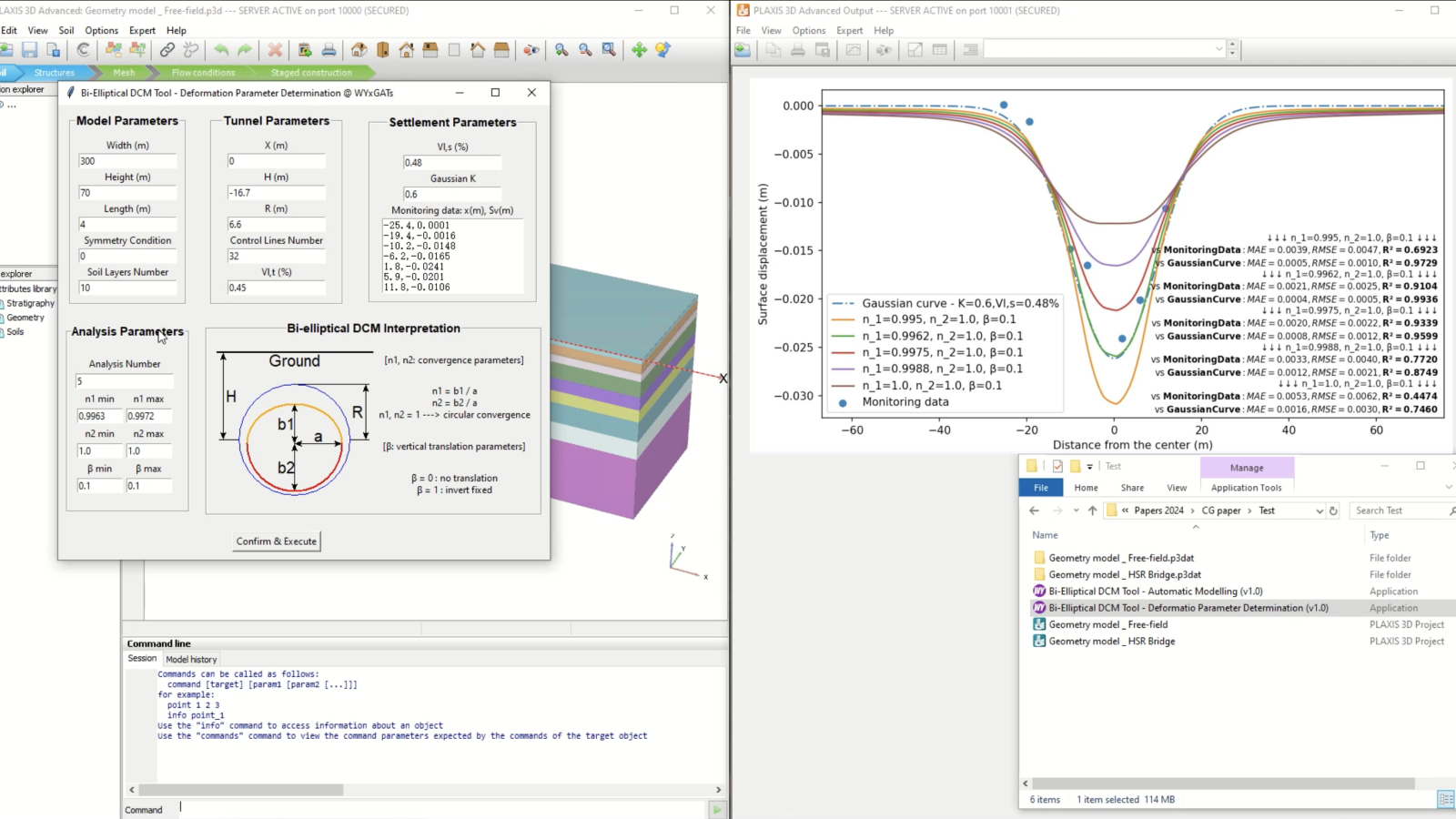The width and height of the screenshot is (1456, 819).
Task: Click the Monitoring data text area
Action: point(452,257)
